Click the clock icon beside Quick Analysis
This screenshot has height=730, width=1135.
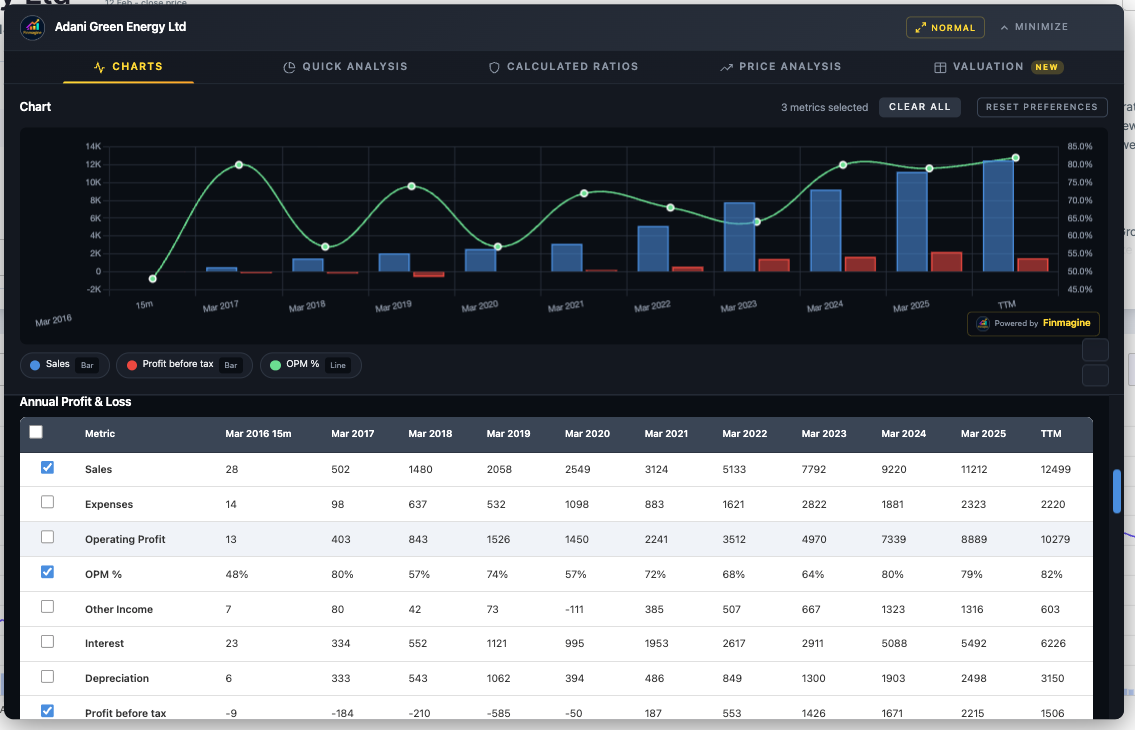289,67
